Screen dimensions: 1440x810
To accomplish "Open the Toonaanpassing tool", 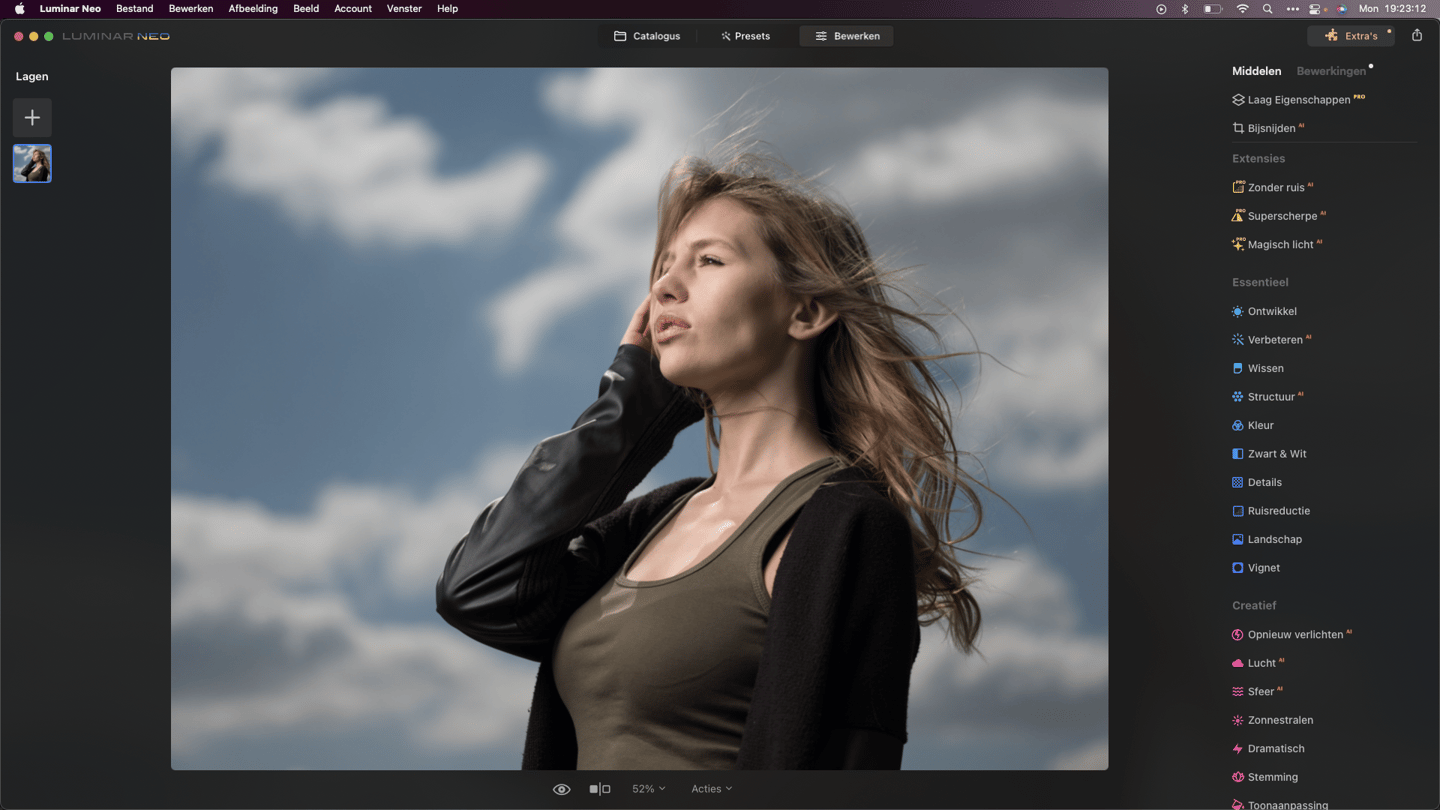I will click(1280, 804).
